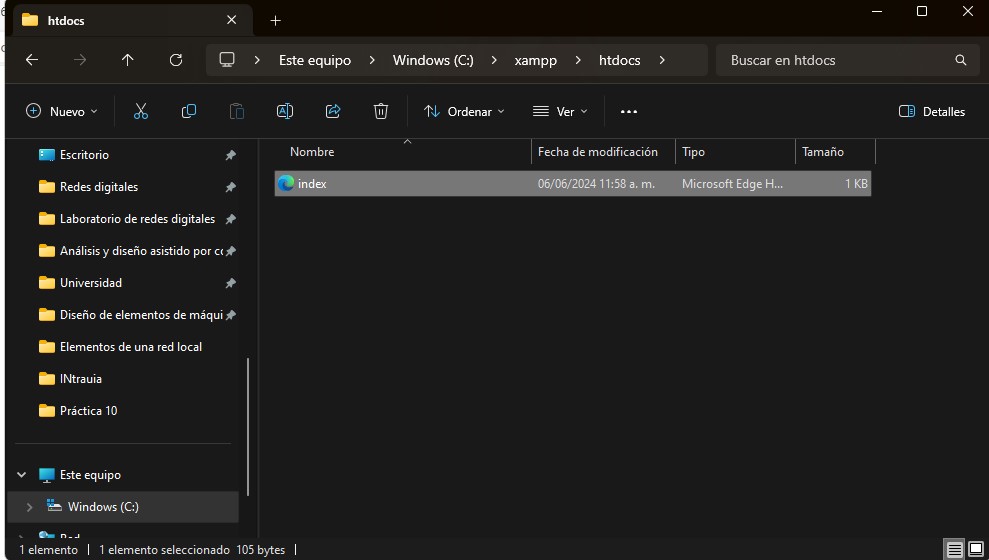
Task: Click the Copy icon in toolbar
Action: (x=189, y=112)
